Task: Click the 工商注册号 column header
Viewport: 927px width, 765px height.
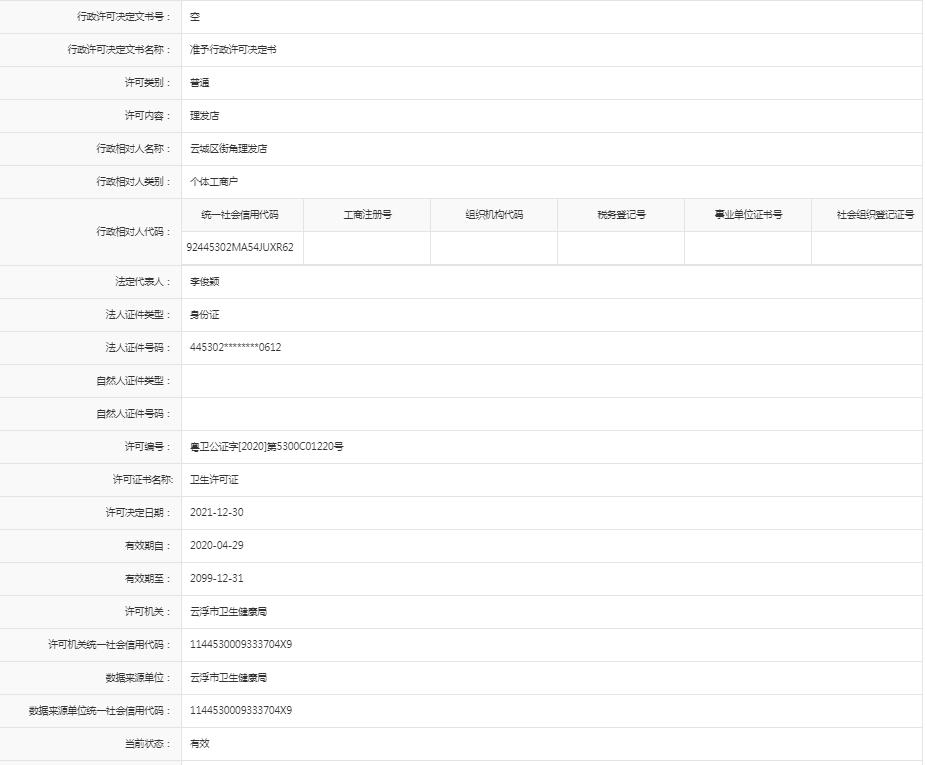Action: pos(367,215)
